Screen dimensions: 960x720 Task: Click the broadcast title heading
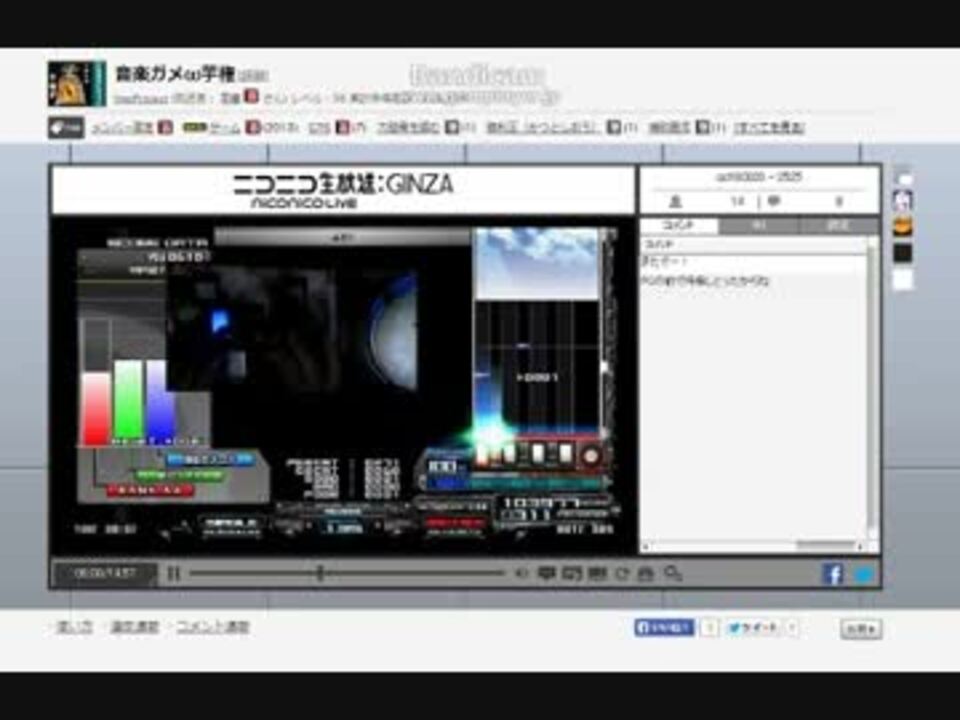click(175, 75)
